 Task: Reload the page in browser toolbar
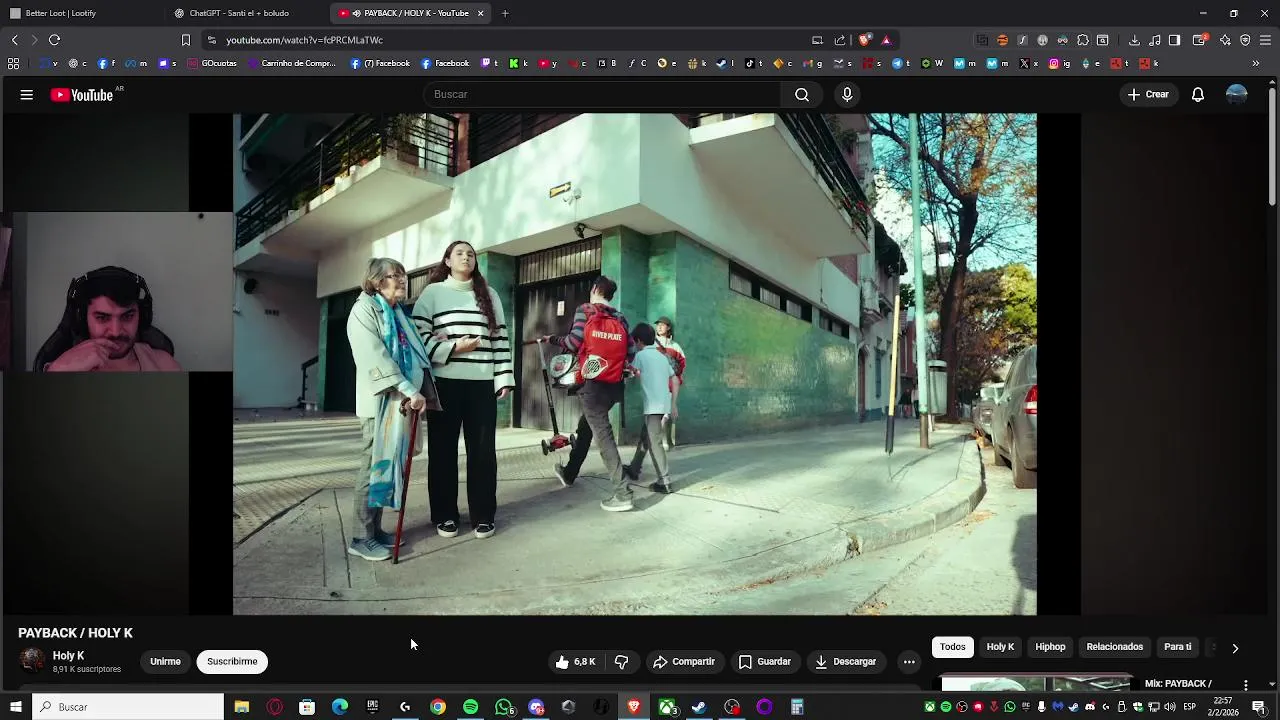point(54,40)
